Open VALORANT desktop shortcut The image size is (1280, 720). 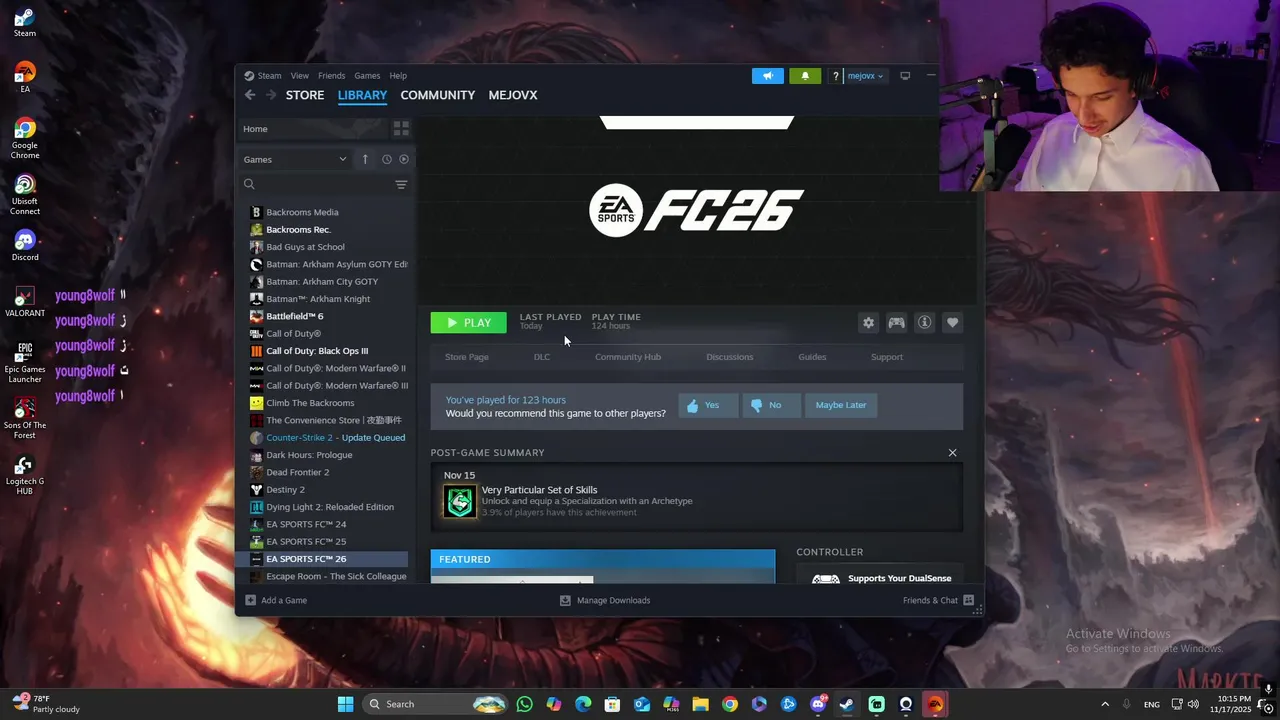(x=25, y=302)
